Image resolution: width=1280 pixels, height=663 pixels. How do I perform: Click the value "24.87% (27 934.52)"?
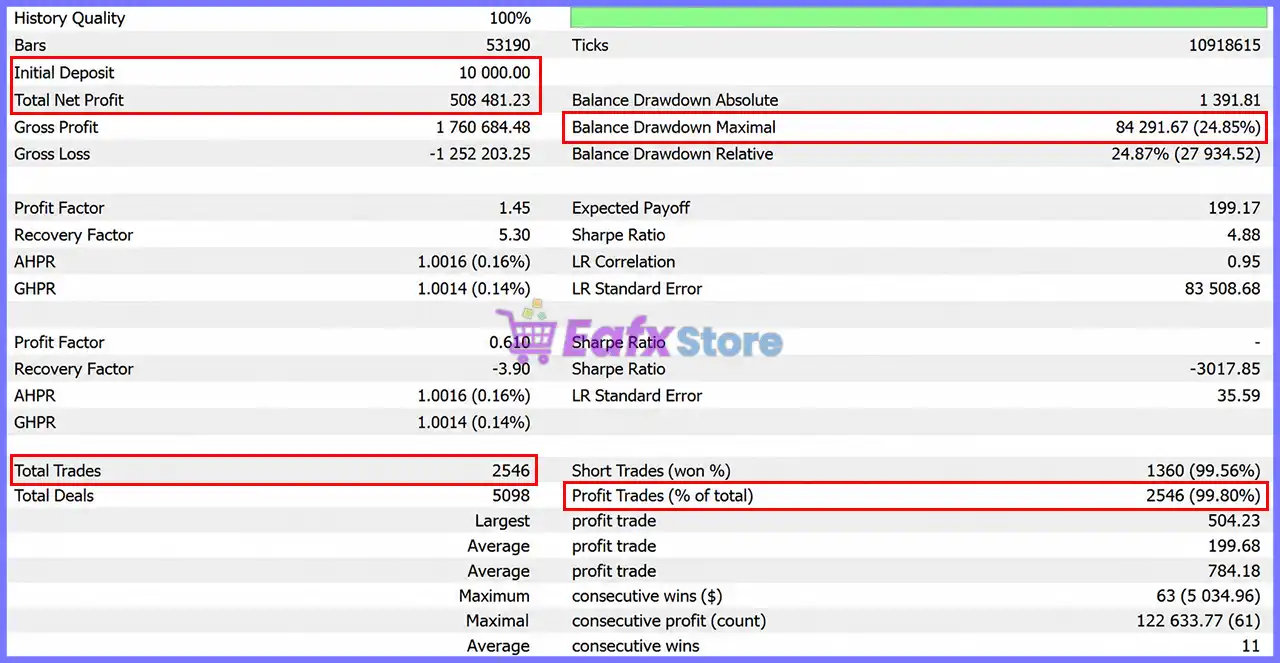(x=1186, y=154)
